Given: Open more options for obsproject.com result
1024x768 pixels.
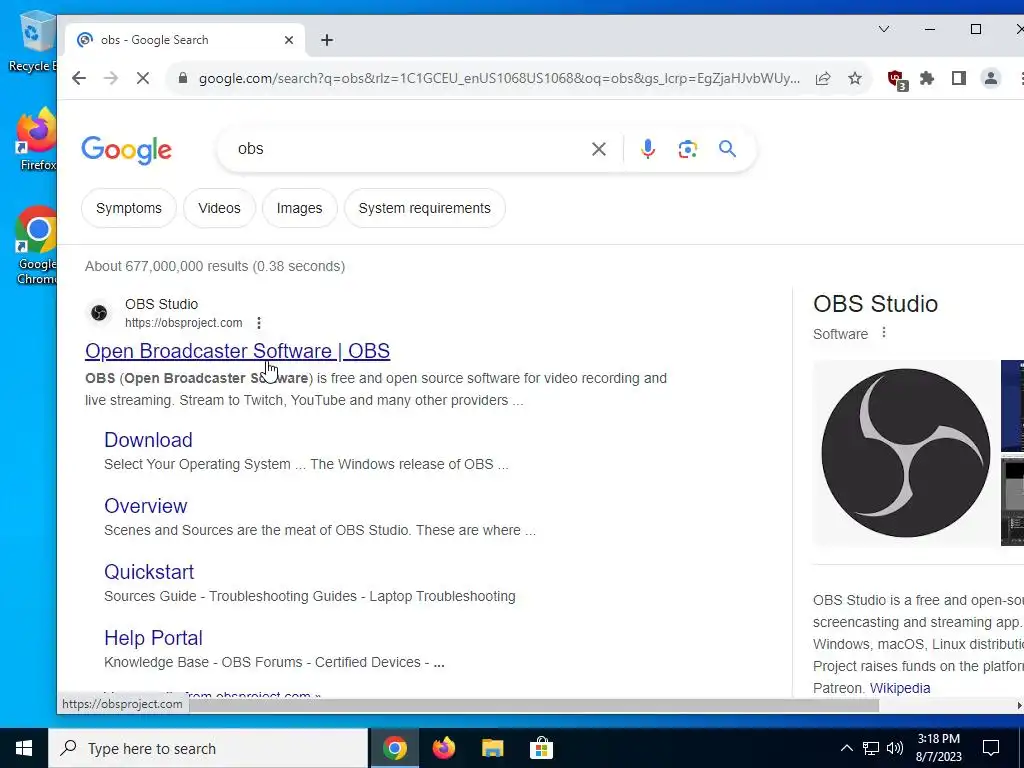Looking at the screenshot, I should pyautogui.click(x=259, y=323).
